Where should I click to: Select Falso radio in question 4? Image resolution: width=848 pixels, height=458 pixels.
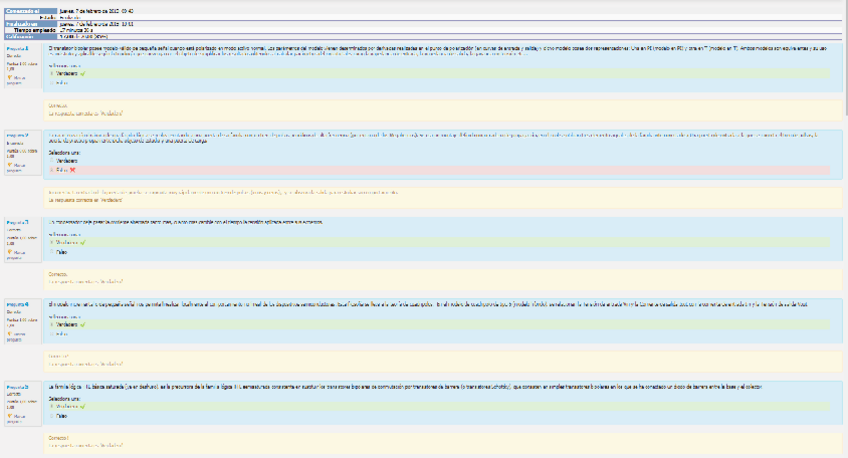(52, 334)
